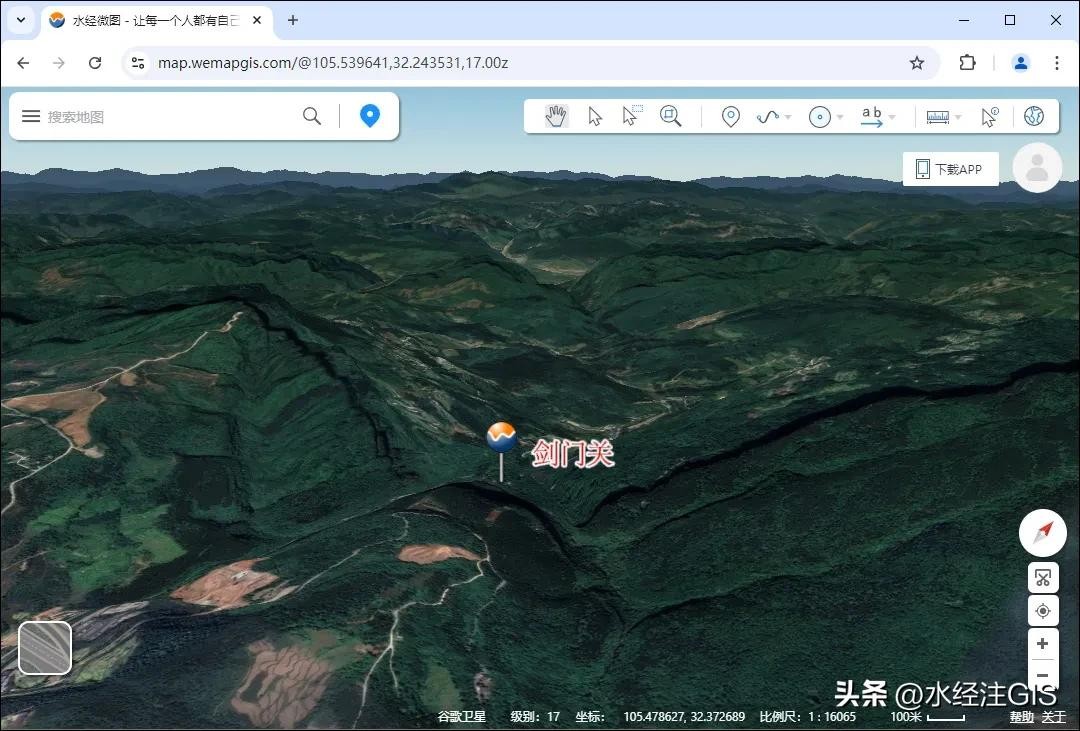
Task: Click the 下载APP button
Action: 950,169
